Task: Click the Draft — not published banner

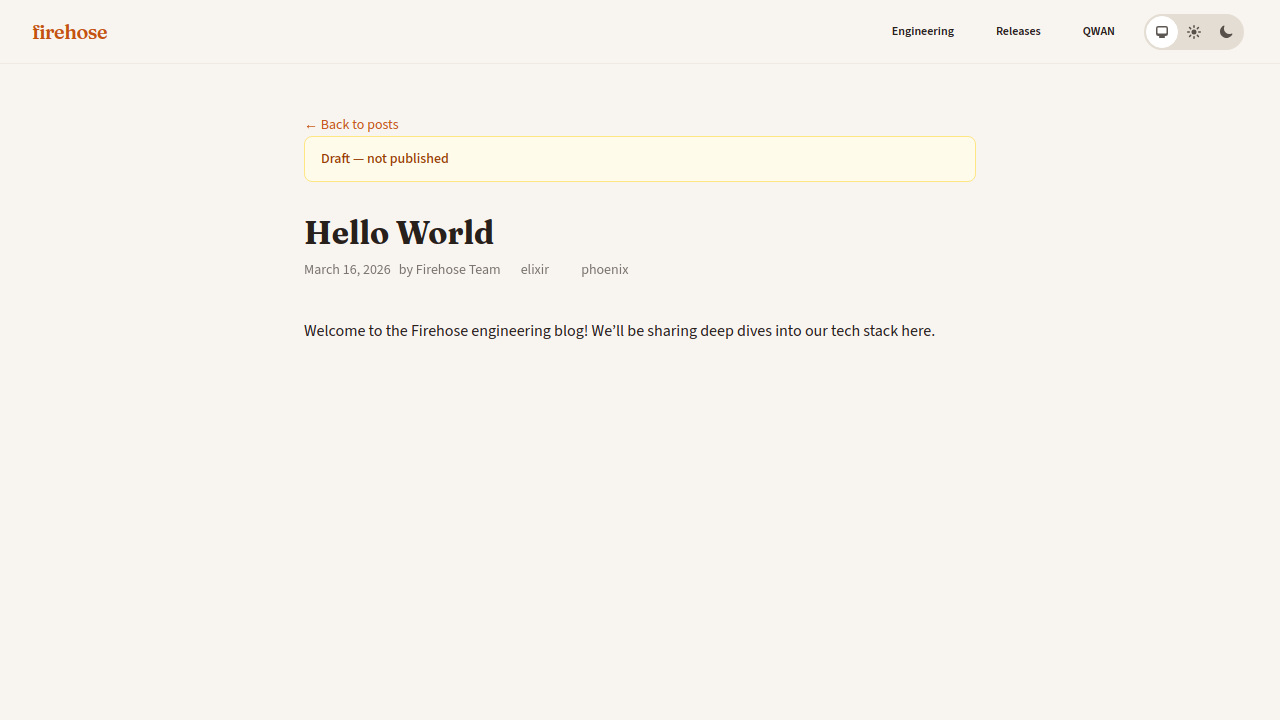Action: (639, 159)
